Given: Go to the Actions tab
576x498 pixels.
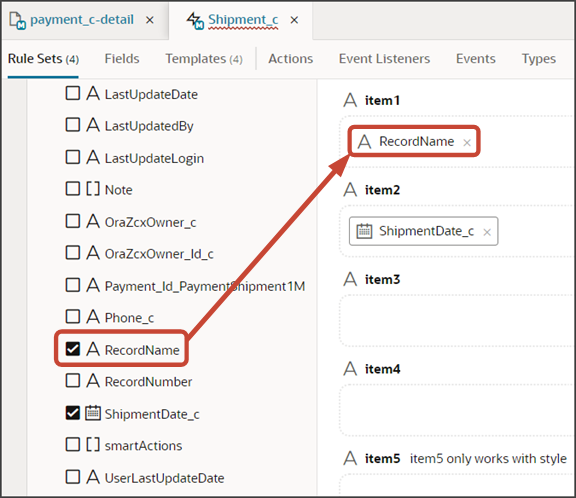Looking at the screenshot, I should (291, 59).
